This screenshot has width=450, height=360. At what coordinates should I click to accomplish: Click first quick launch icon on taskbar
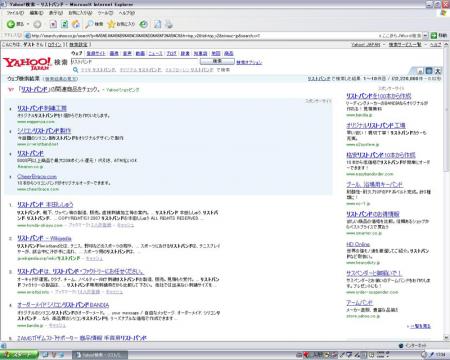[x=45, y=355]
